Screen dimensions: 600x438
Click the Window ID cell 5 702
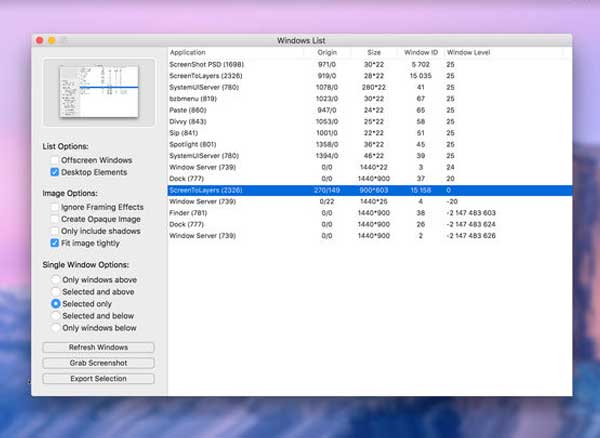click(x=421, y=64)
